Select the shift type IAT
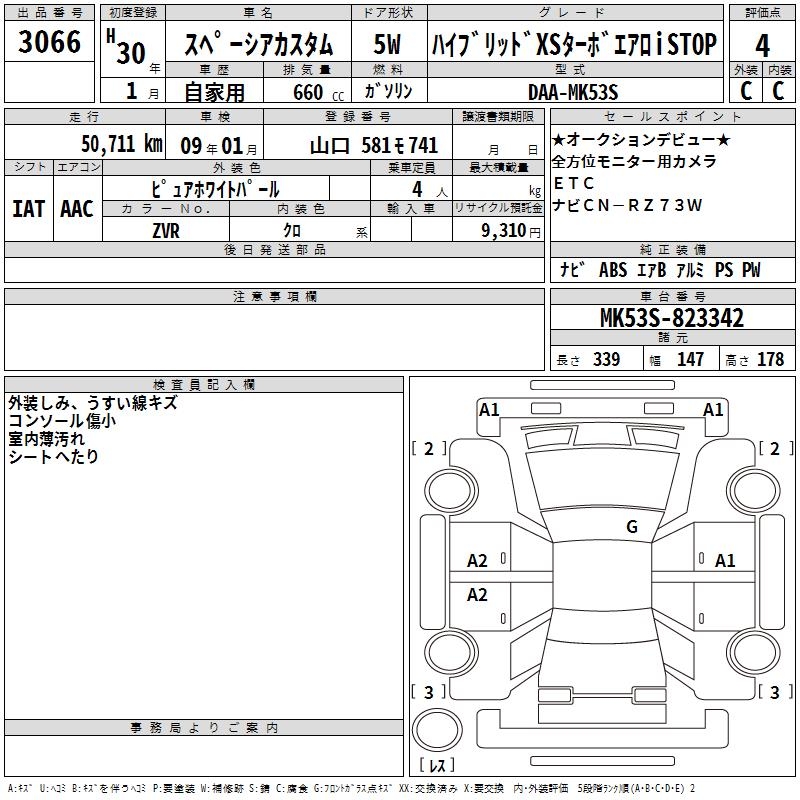 (29, 209)
